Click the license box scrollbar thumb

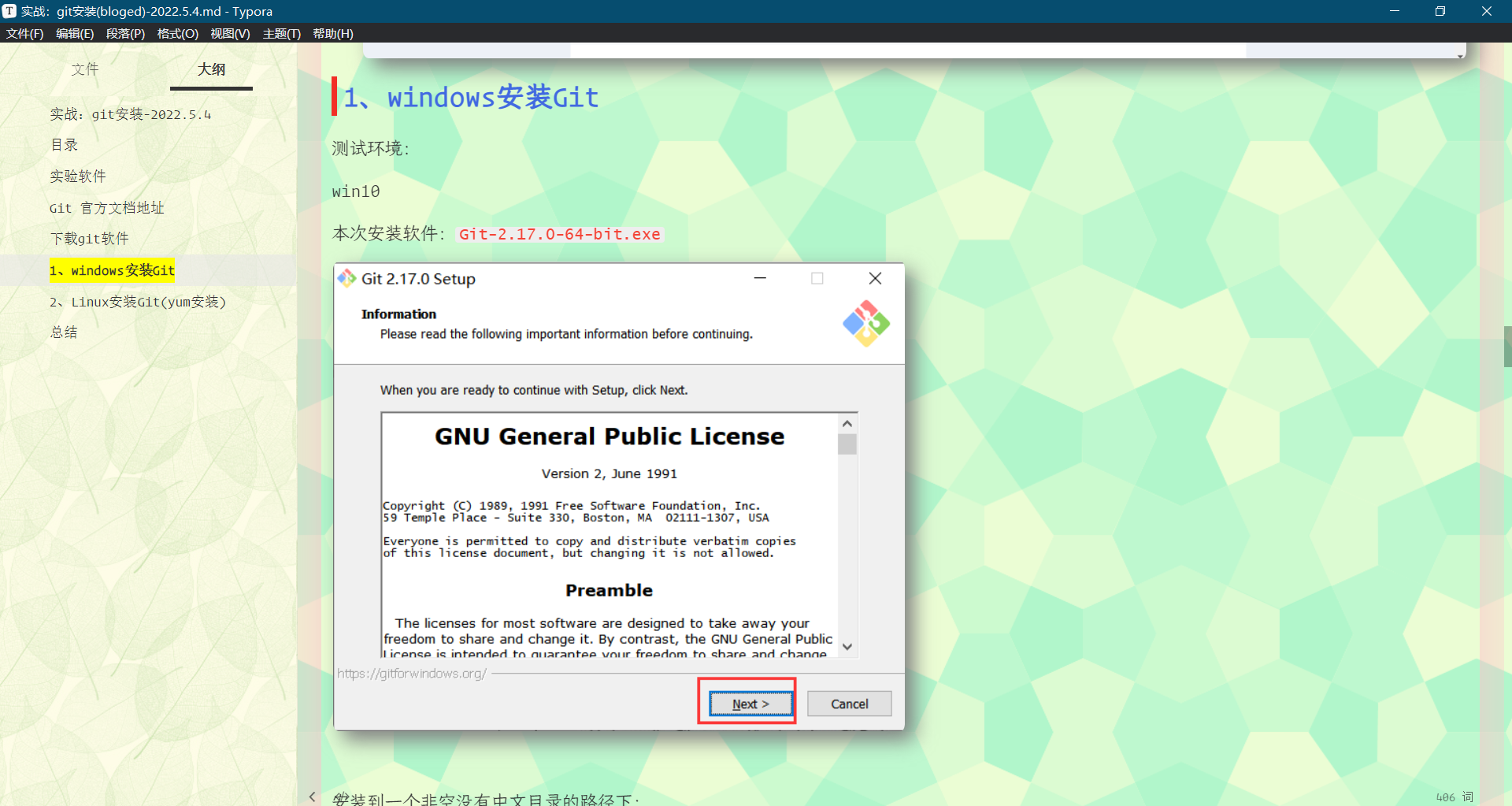pyautogui.click(x=847, y=444)
